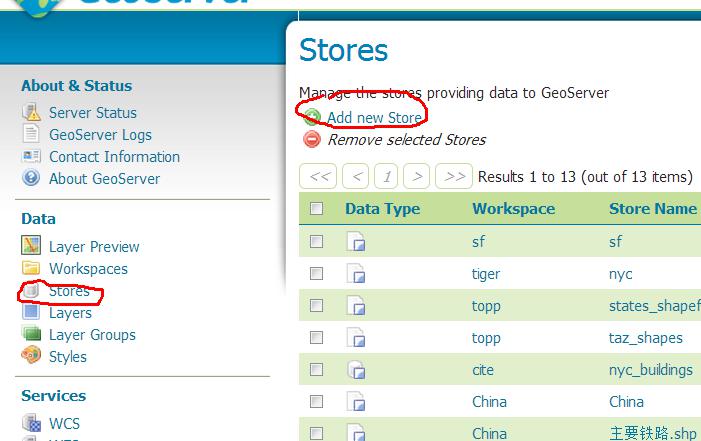Click China store name in China workspace
Viewport: 701px width, 441px height.
tap(626, 402)
